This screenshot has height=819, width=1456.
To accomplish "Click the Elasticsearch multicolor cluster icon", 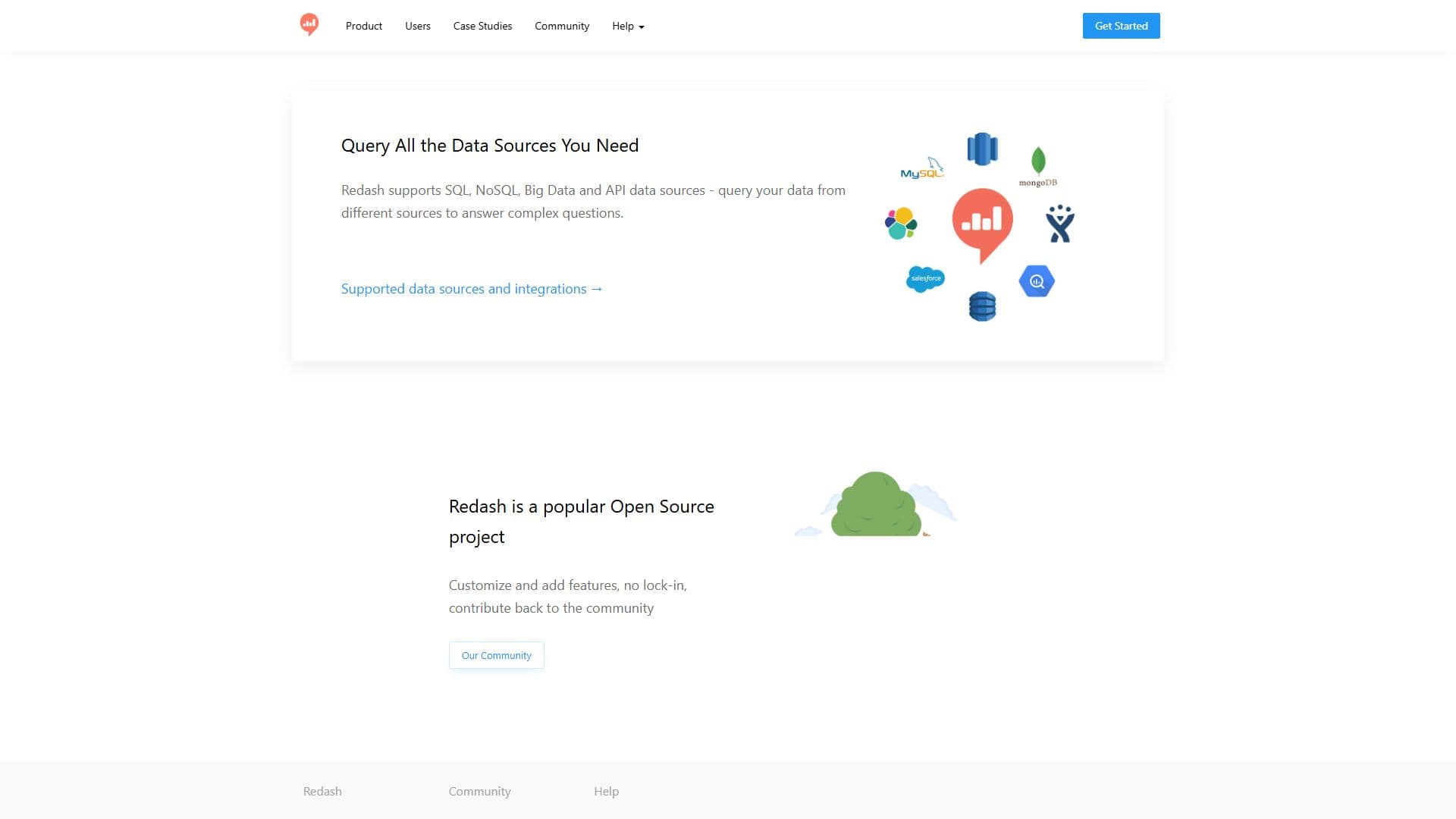I will (901, 223).
